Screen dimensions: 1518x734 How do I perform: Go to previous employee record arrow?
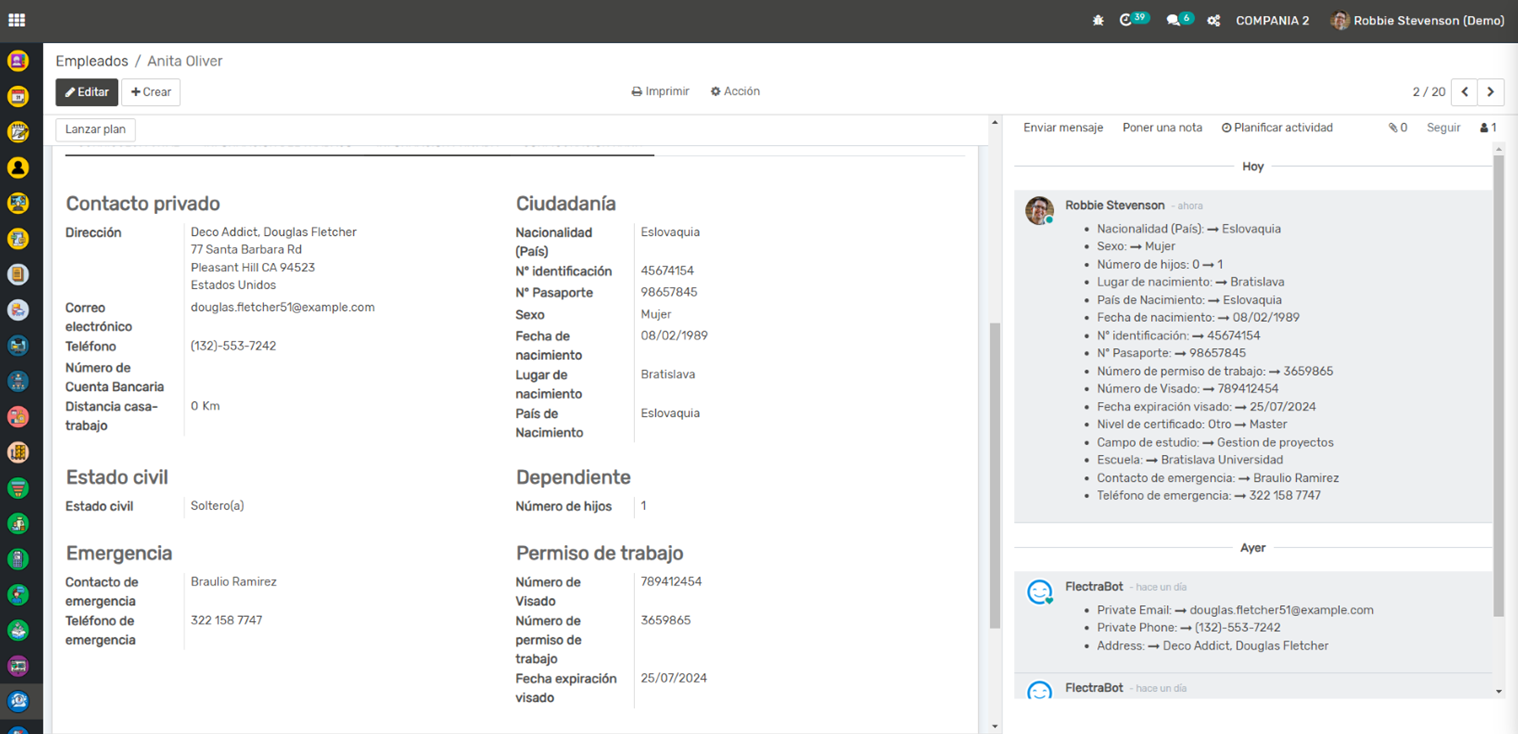click(x=1464, y=92)
